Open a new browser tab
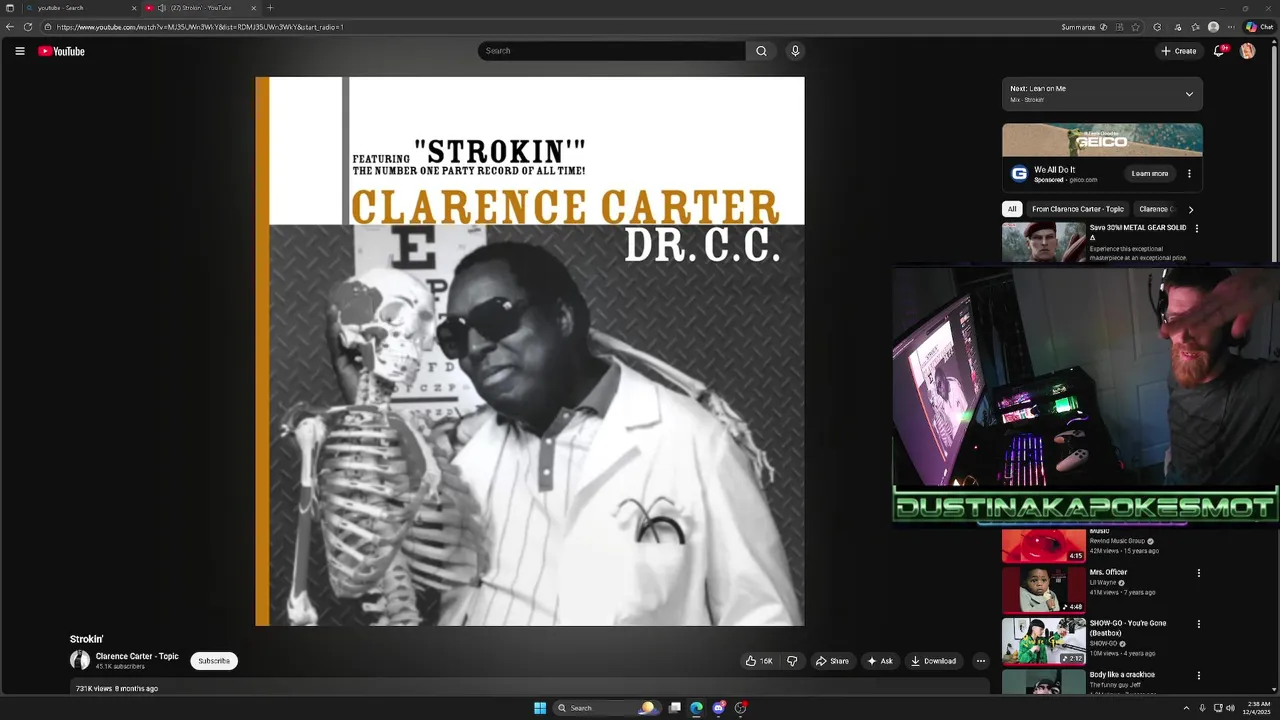1280x720 pixels. point(269,8)
